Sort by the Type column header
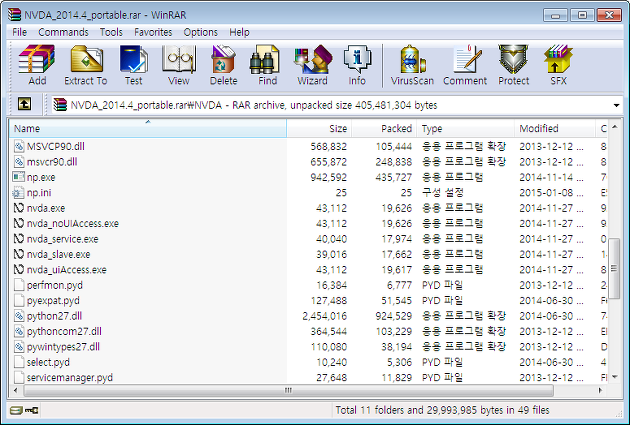Viewport: 630px width, 425px height. [x=465, y=129]
